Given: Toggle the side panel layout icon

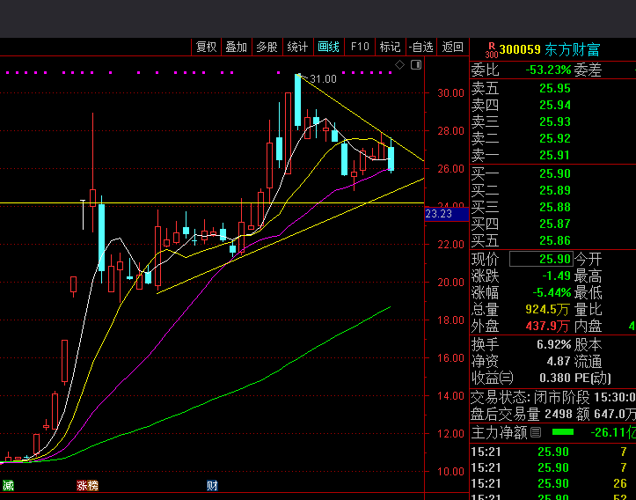Looking at the screenshot, I should tap(416, 65).
